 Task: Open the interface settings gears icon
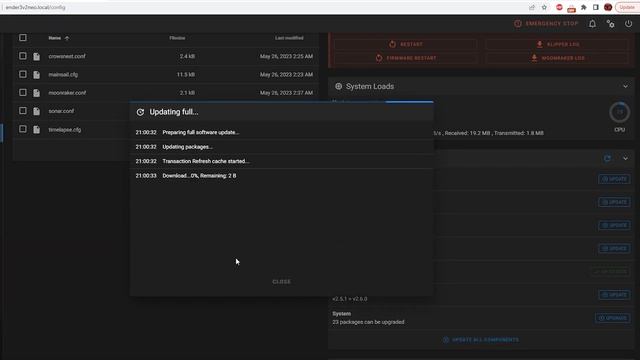(x=611, y=24)
